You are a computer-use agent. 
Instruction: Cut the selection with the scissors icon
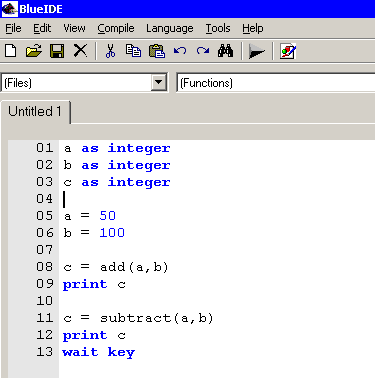click(110, 51)
